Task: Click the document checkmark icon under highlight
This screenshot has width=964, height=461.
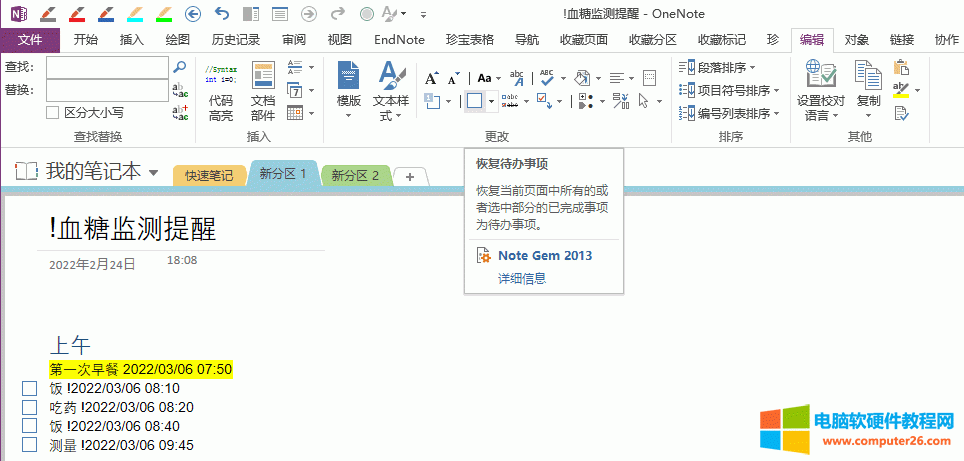Action: (x=901, y=113)
